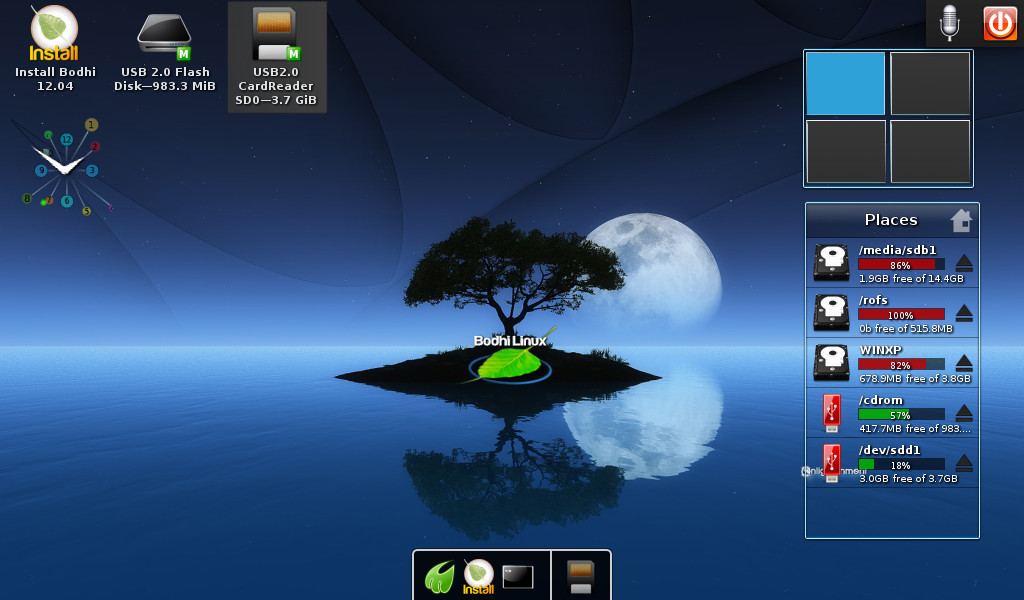Image resolution: width=1024 pixels, height=600 pixels.
Task: Eject the /rofs volume
Action: click(x=964, y=313)
